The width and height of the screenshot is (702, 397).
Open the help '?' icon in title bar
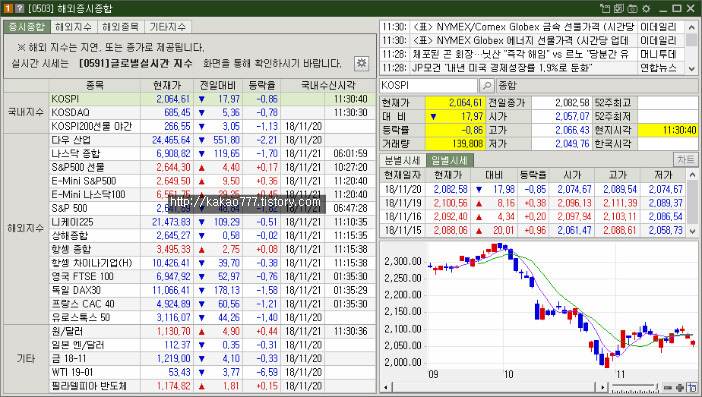point(19,9)
